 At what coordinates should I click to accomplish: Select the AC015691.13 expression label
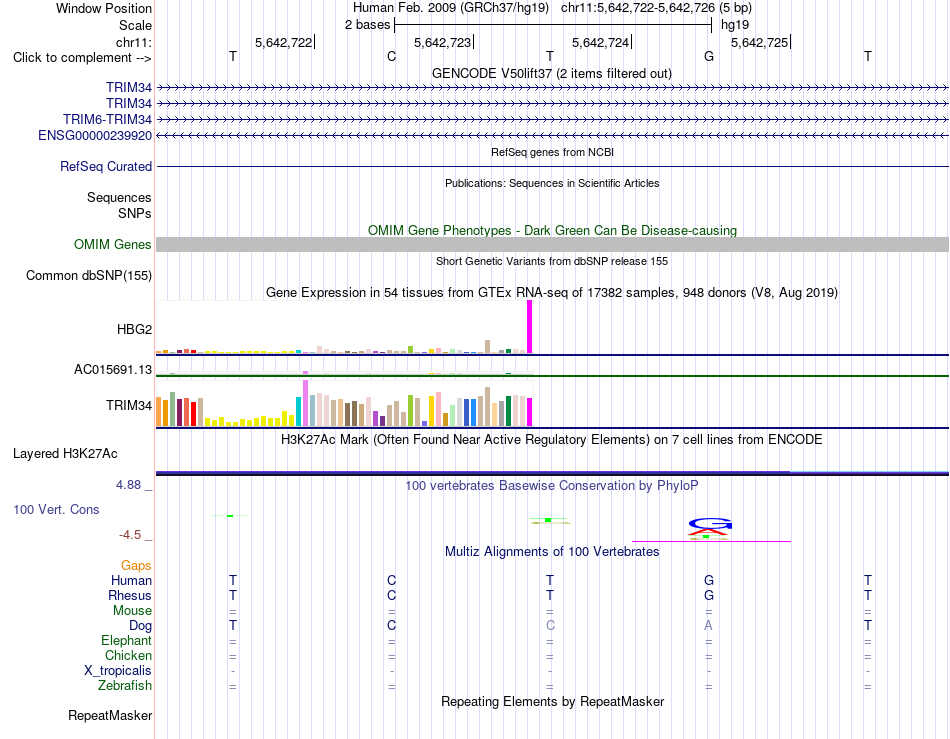click(x=113, y=370)
